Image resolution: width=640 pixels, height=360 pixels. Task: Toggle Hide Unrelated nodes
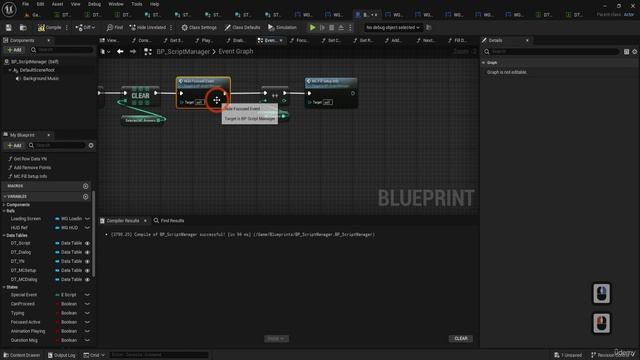tap(148, 28)
